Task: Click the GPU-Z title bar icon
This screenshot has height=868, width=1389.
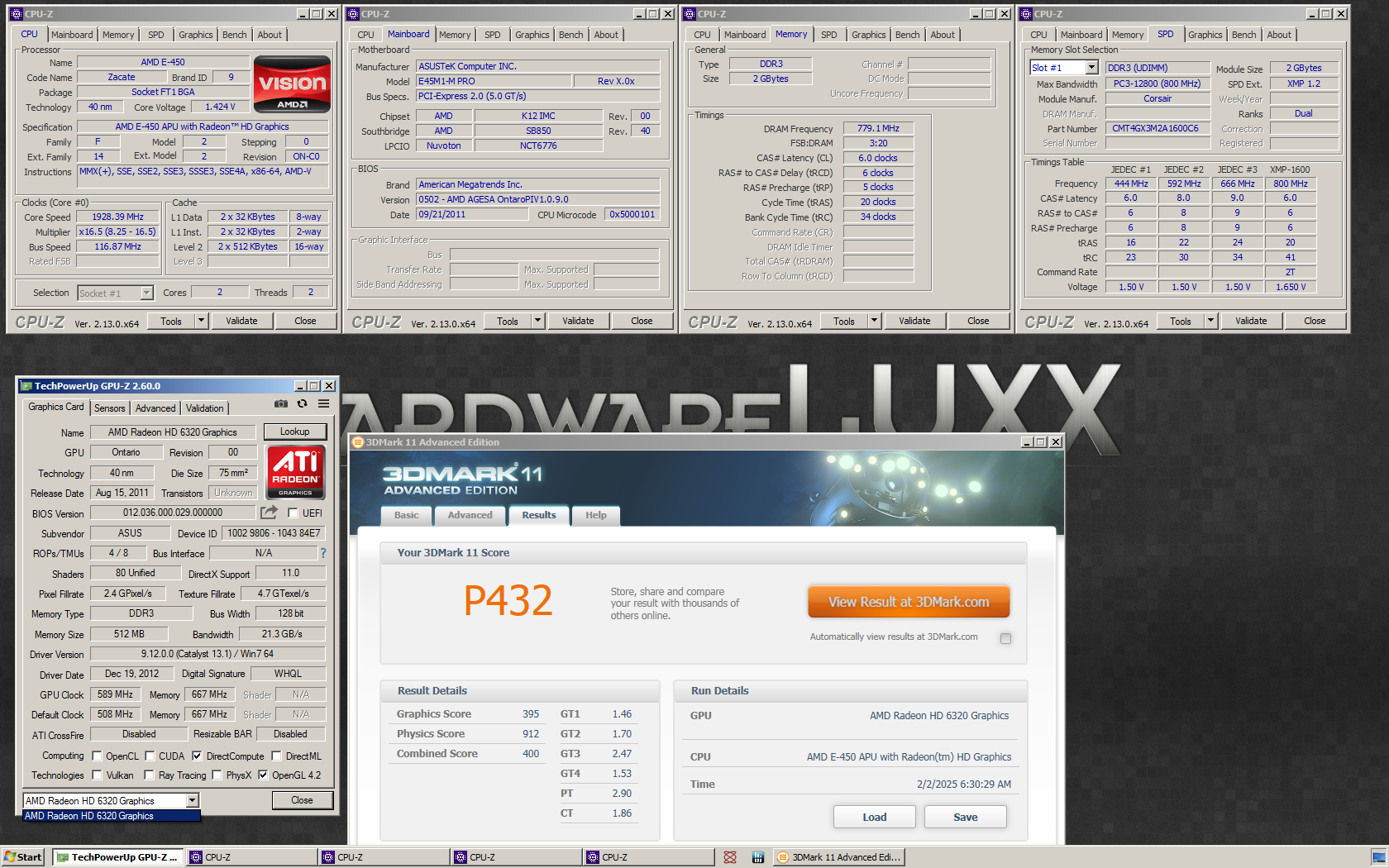Action: [x=26, y=386]
